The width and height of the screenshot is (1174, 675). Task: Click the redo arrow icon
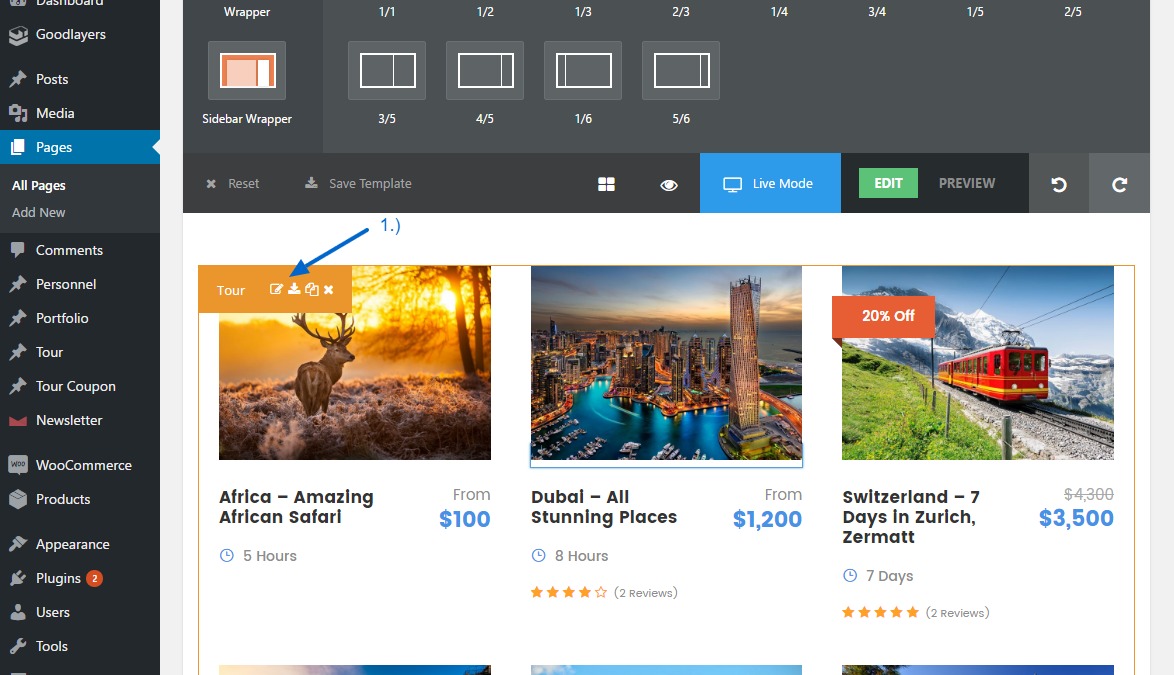click(1119, 184)
